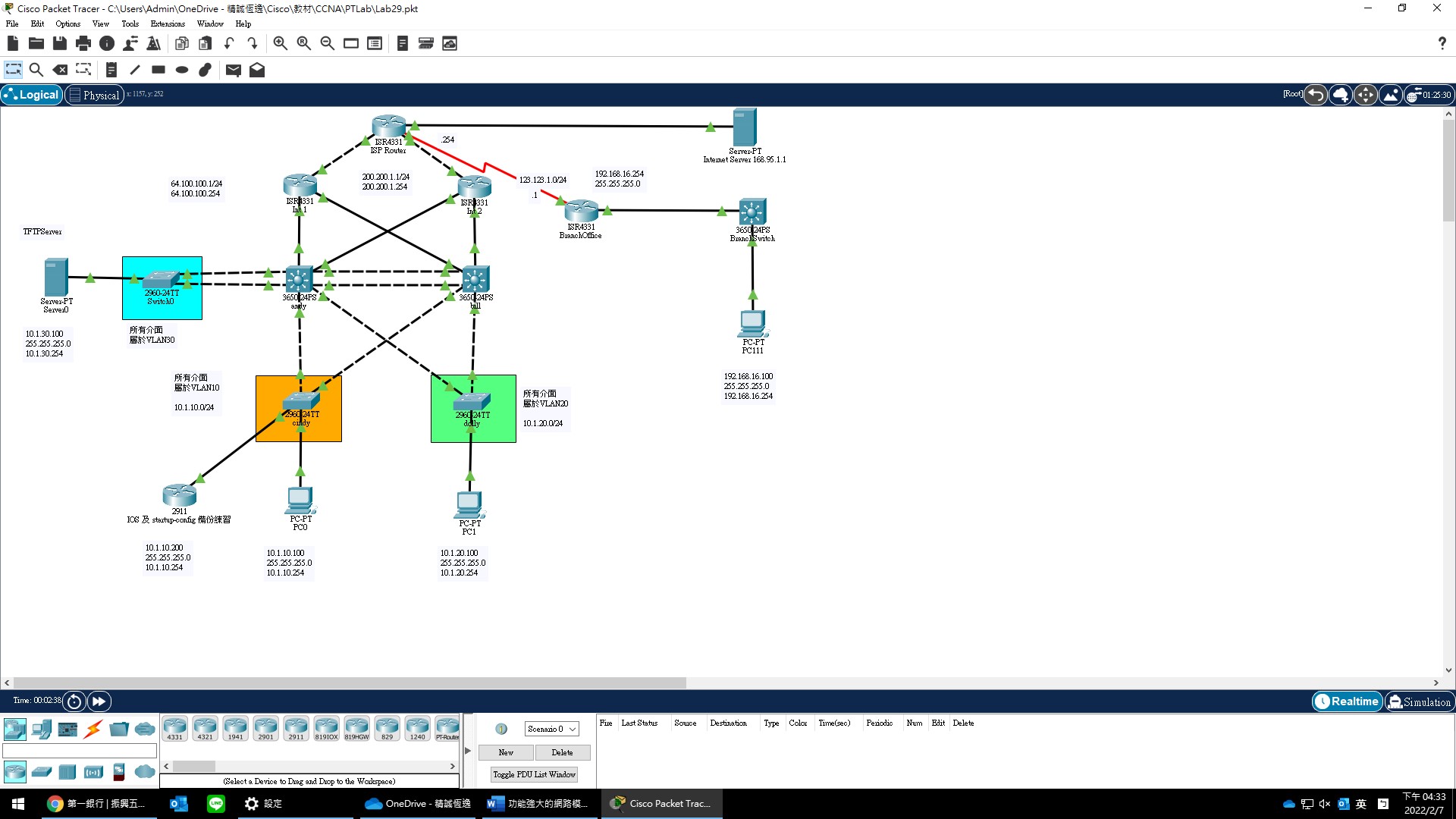This screenshot has width=1456, height=819.
Task: Open the Activity Wizard toolbar icon
Action: pos(130,43)
